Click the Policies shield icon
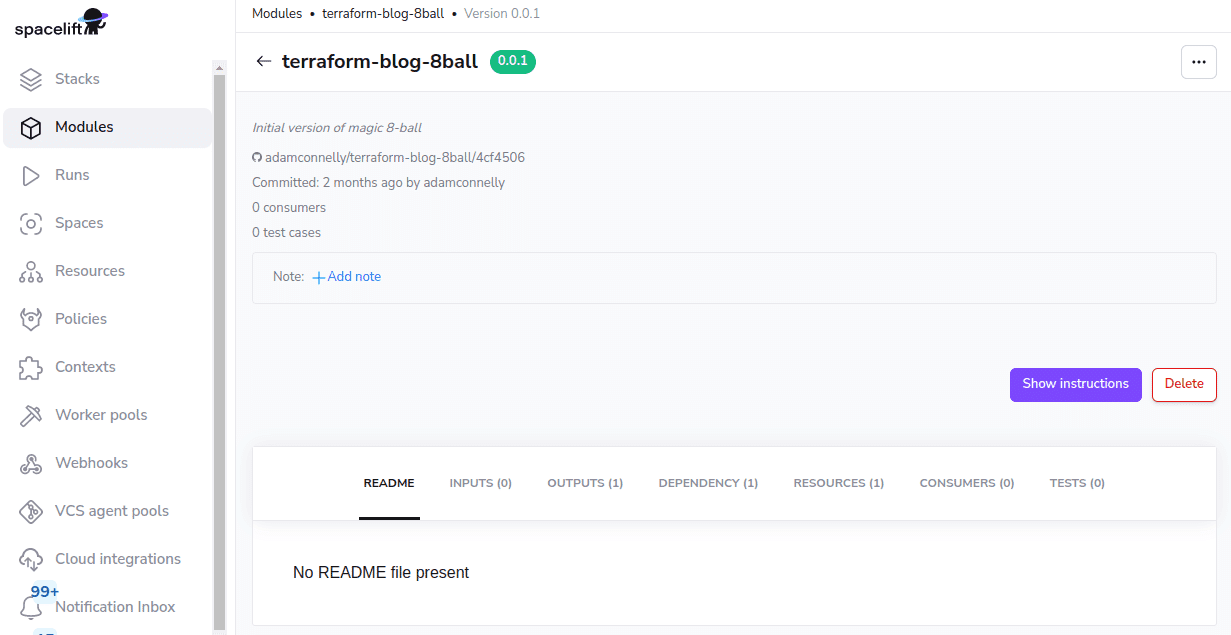Image resolution: width=1231 pixels, height=635 pixels. 31,319
